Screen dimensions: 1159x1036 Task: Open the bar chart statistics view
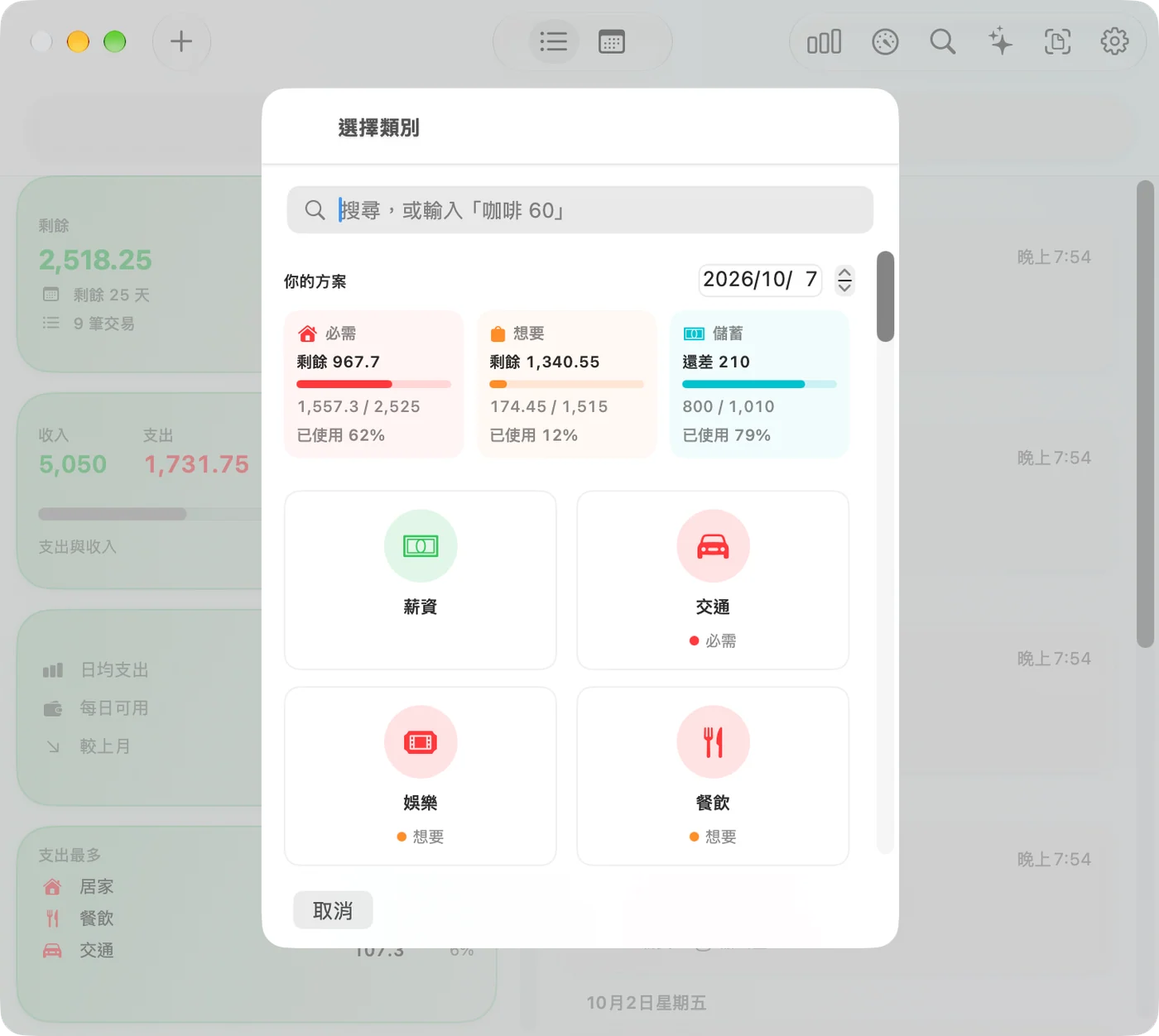(x=825, y=41)
